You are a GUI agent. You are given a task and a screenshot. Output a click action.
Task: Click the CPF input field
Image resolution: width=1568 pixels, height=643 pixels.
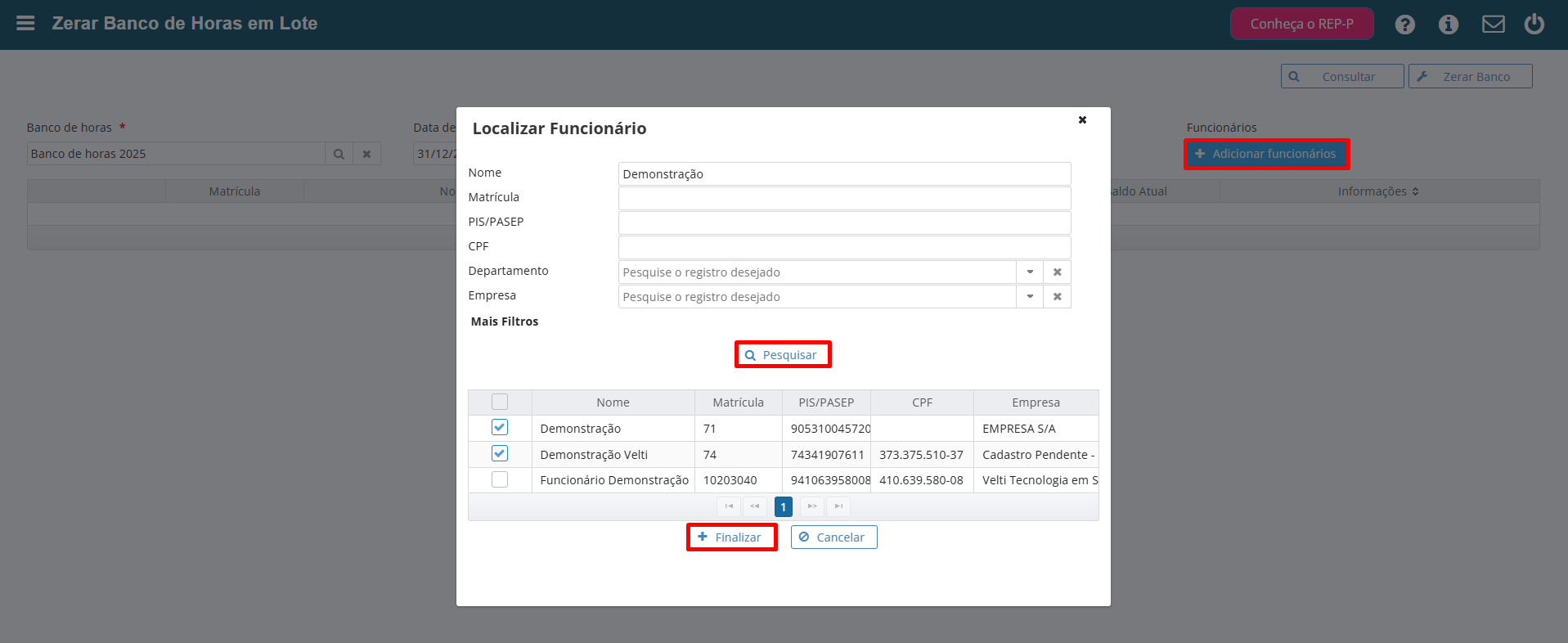(x=844, y=247)
